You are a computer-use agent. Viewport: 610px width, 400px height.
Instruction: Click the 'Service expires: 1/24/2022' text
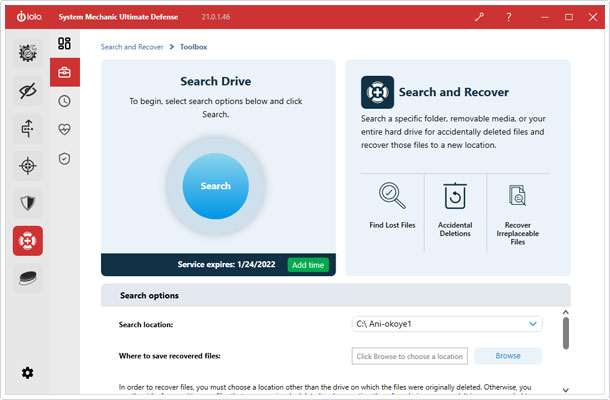[226, 265]
